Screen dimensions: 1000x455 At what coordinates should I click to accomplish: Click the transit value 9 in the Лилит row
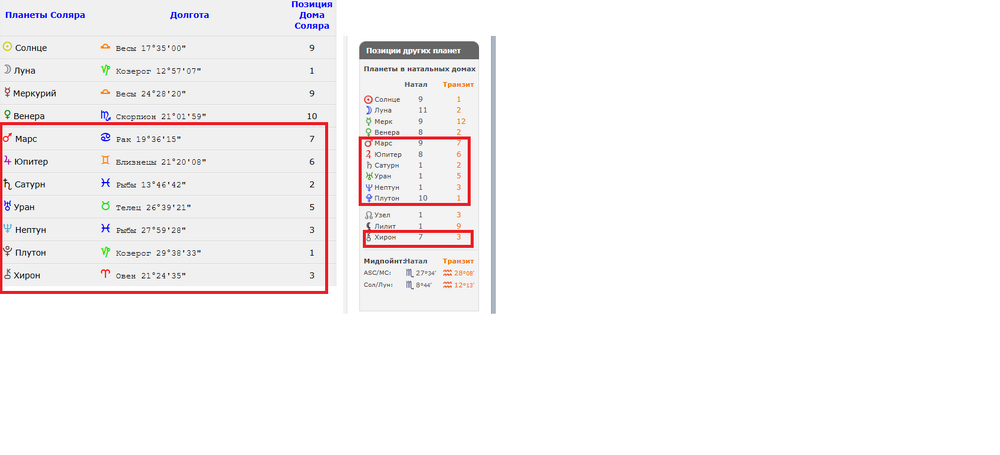point(458,226)
